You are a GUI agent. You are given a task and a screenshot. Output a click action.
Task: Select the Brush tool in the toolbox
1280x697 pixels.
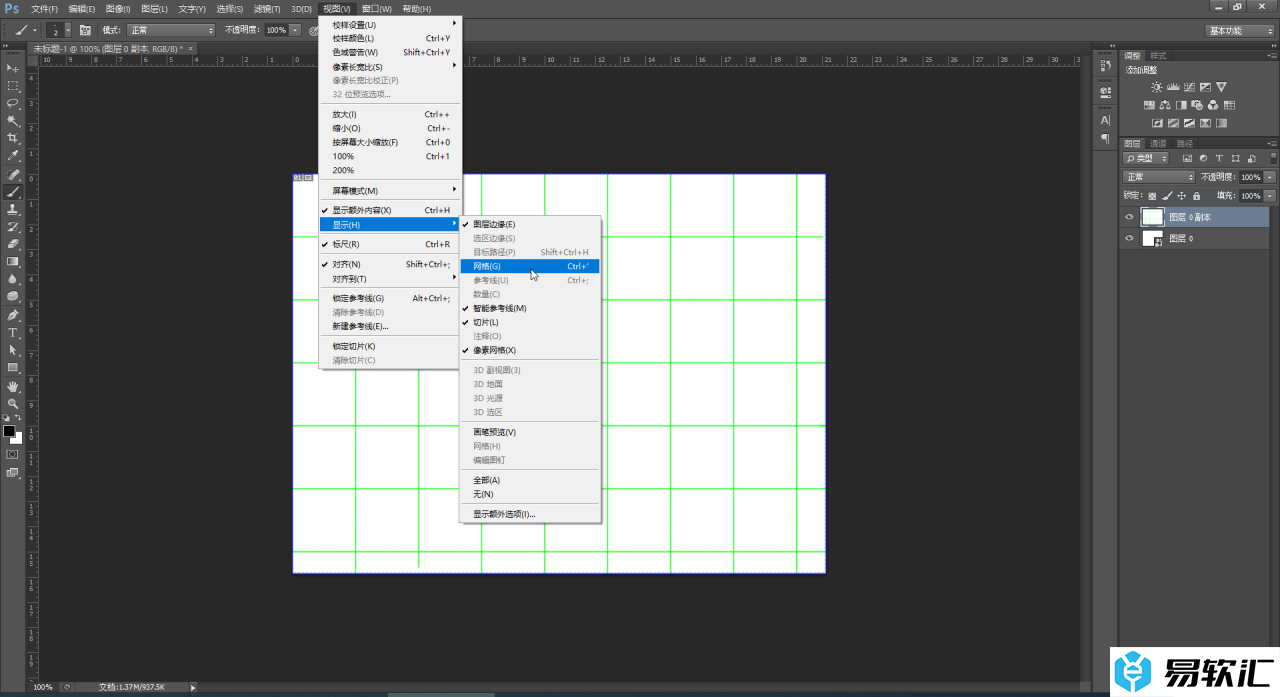point(13,192)
